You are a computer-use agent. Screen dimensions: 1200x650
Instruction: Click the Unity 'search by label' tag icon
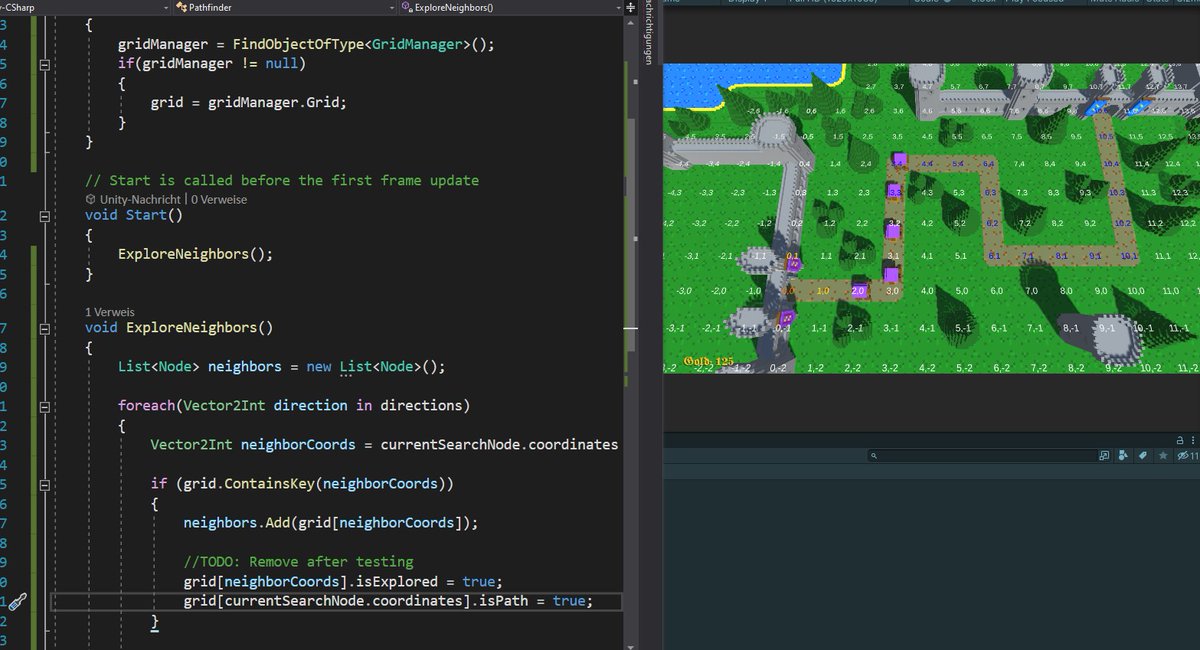pyautogui.click(x=1142, y=456)
